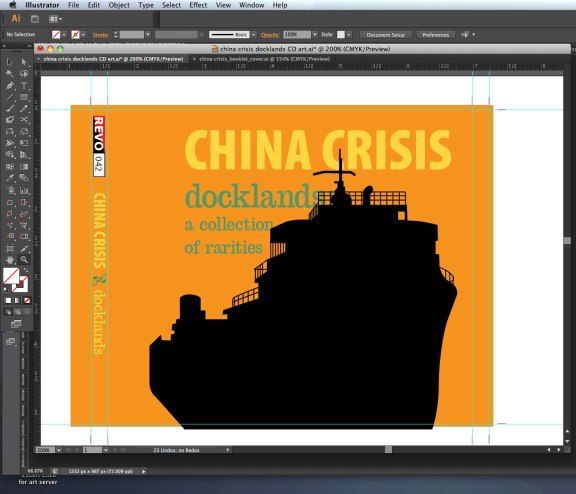Image resolution: width=576 pixels, height=494 pixels.
Task: Open the Apple menu
Action: (x=13, y=5)
